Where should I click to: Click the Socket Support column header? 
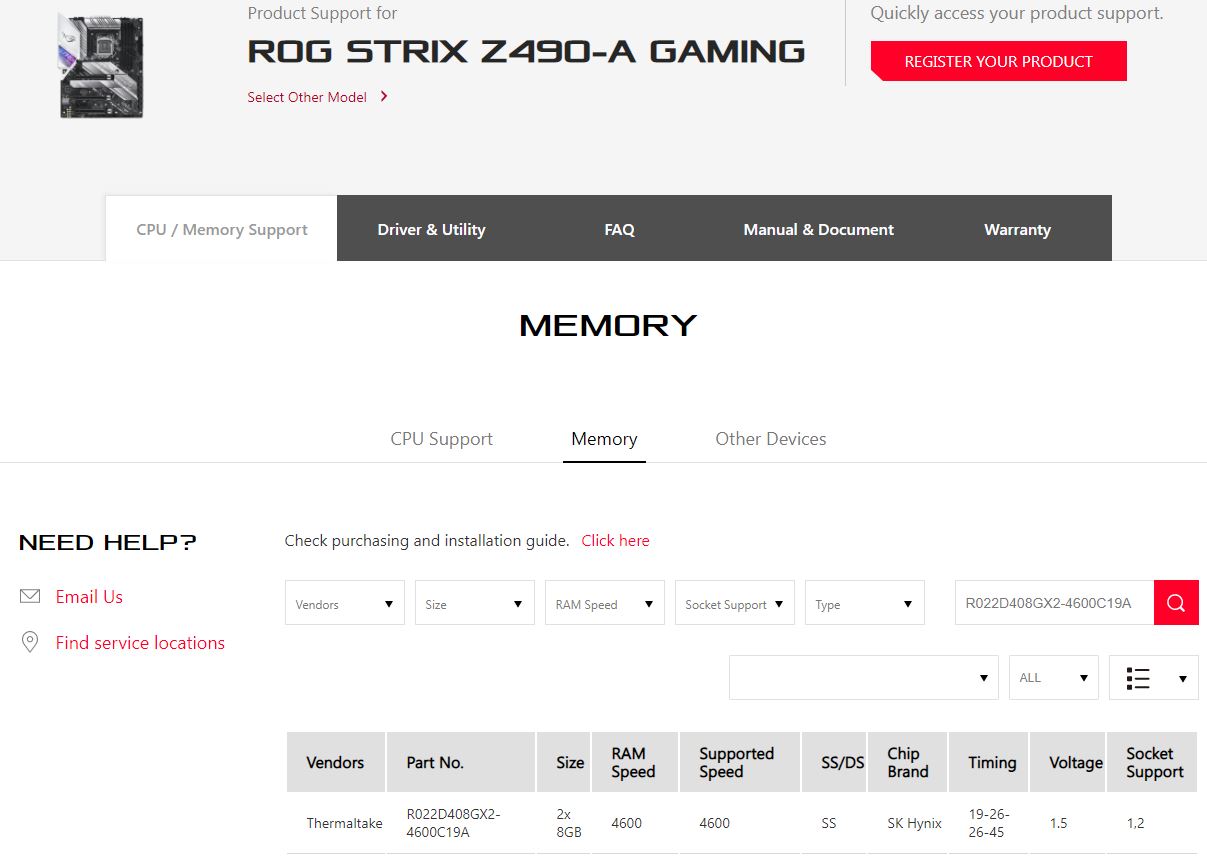1154,762
